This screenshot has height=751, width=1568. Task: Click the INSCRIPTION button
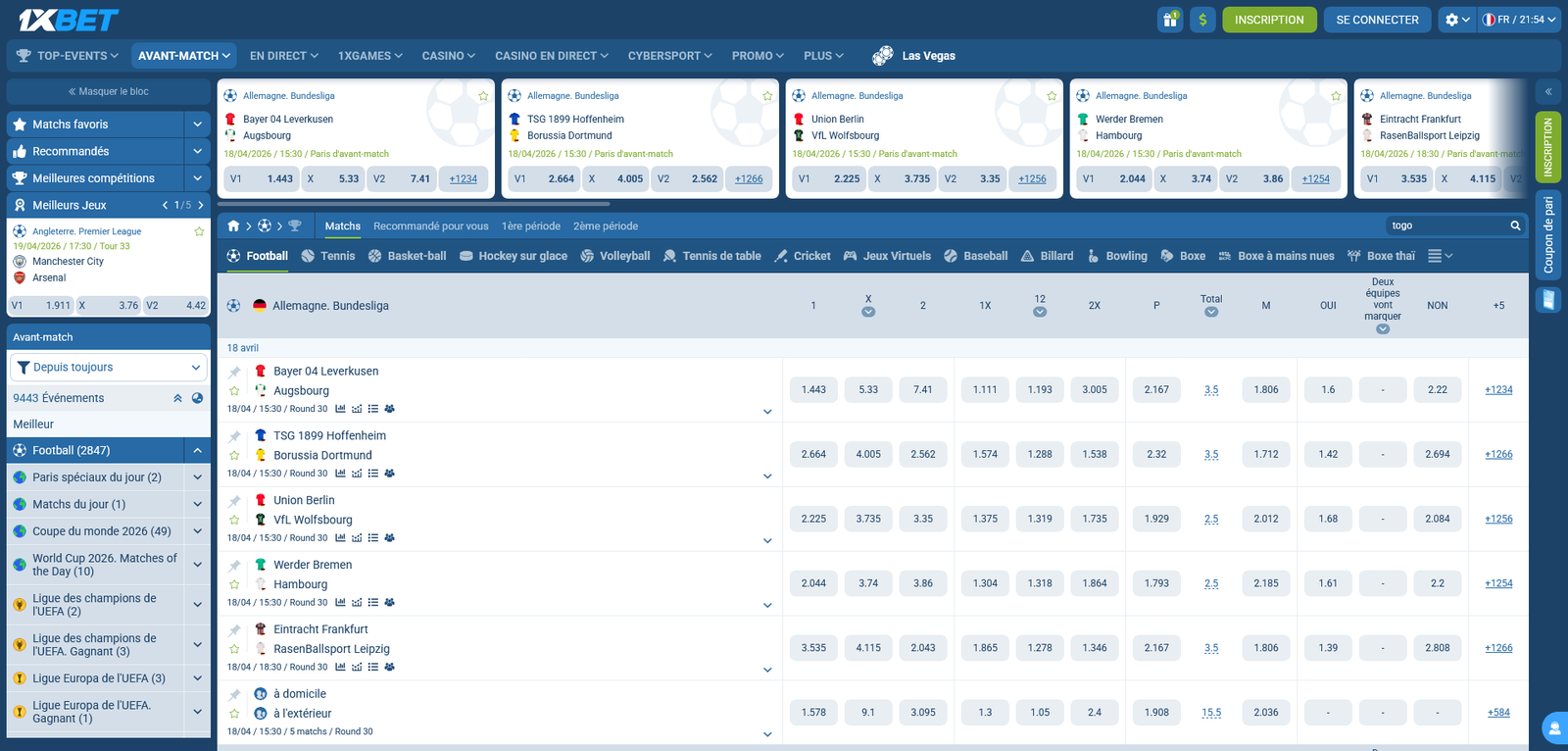(x=1269, y=20)
